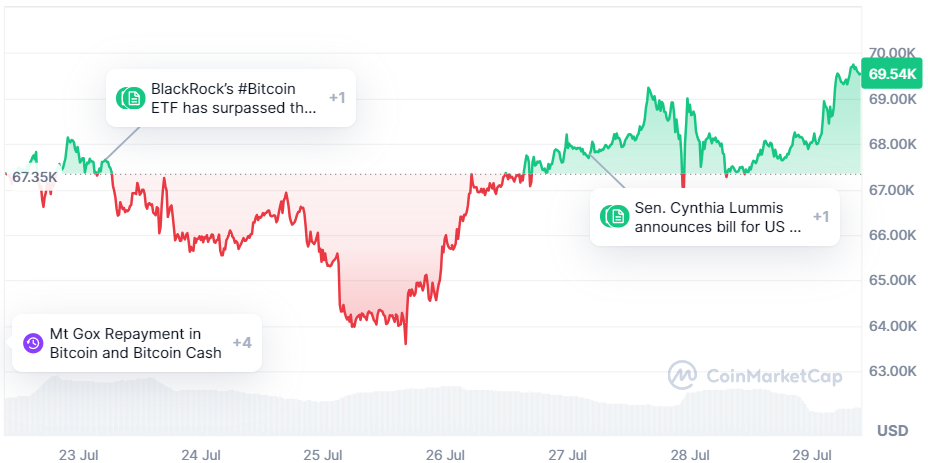Screen dimensions: 928x463
Task: Click the BlackRock Bitcoin ETF document icon
Action: 133,98
